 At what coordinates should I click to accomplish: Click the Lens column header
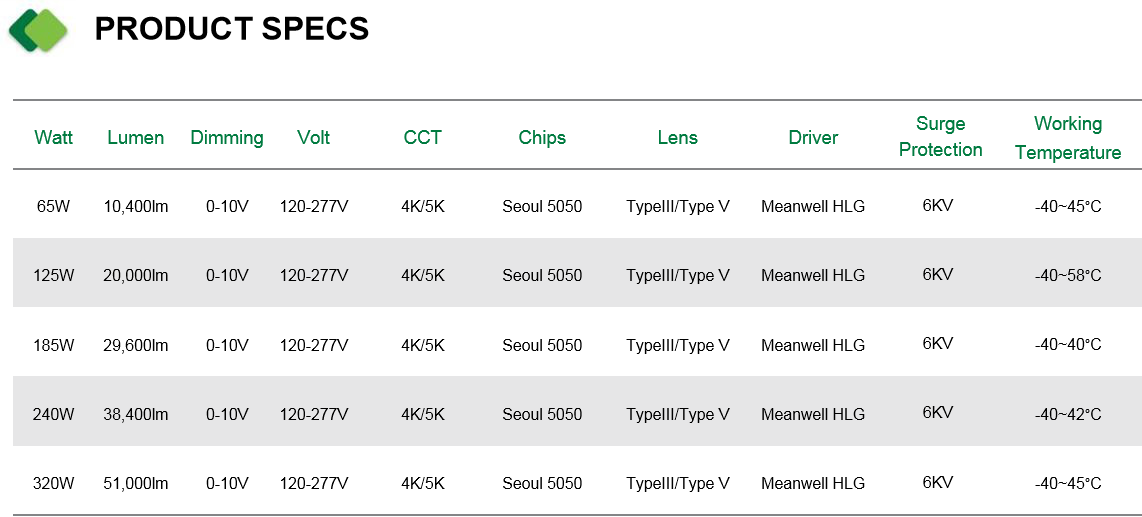pos(677,138)
